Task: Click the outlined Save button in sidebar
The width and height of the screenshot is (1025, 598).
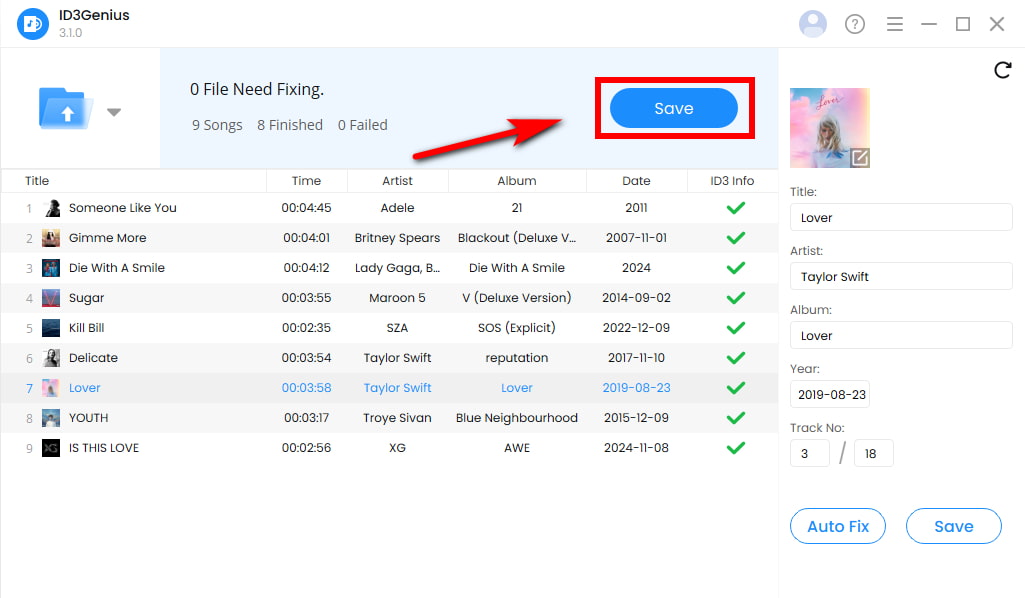Action: [x=953, y=526]
